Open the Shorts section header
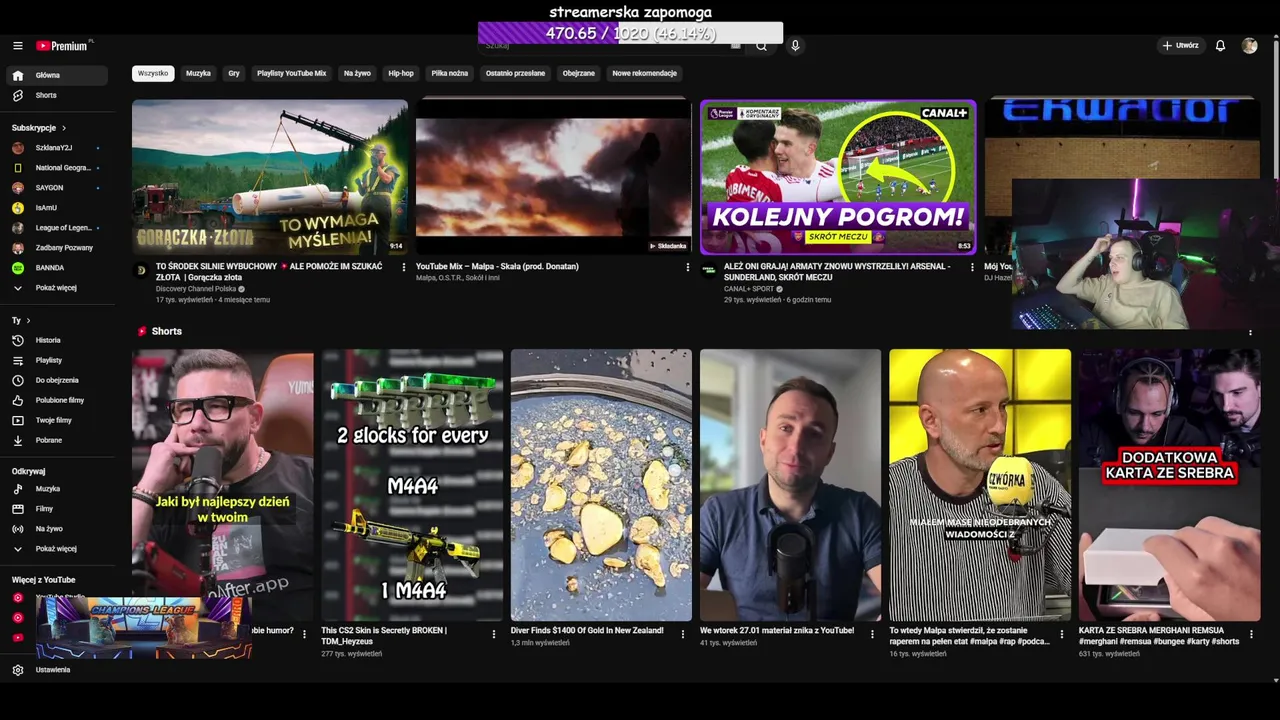Screen dimensions: 1280x720 click(160, 331)
